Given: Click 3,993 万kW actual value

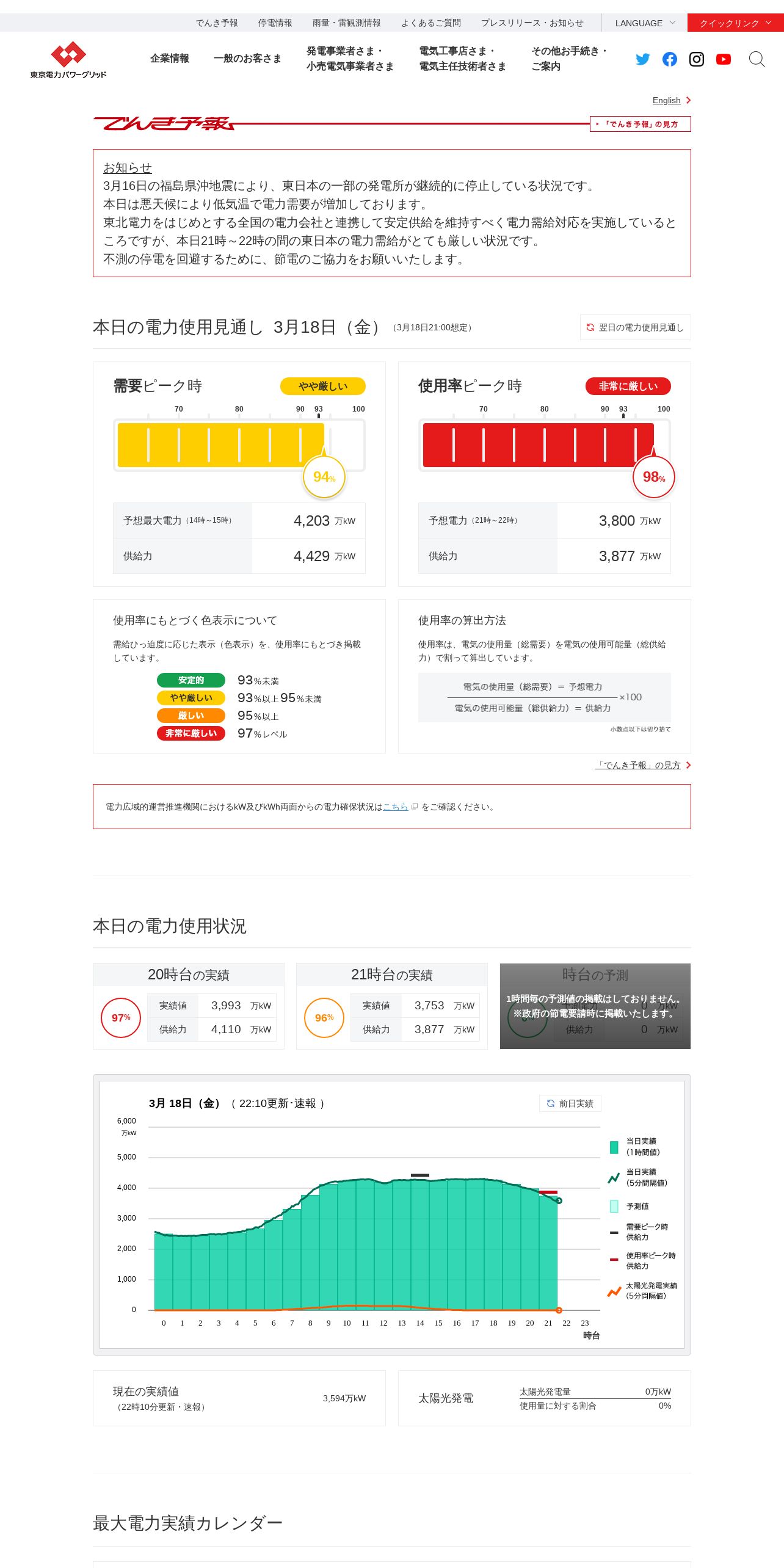Looking at the screenshot, I should (x=241, y=1006).
